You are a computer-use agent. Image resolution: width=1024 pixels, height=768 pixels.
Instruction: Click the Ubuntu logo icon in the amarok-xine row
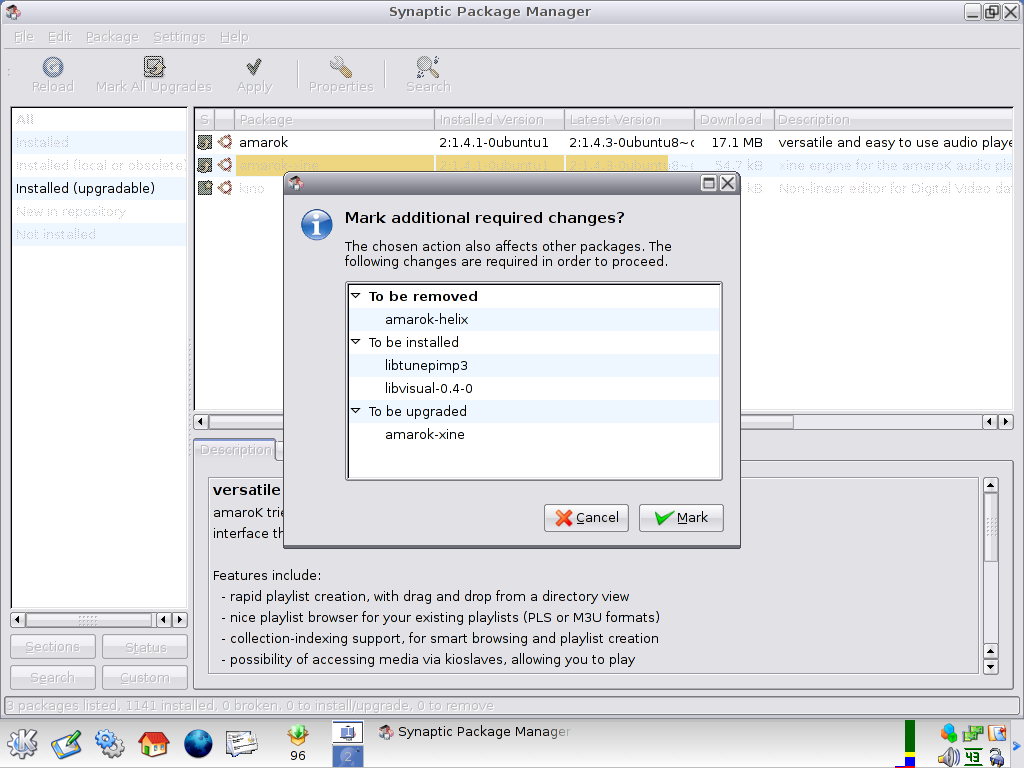[x=225, y=165]
